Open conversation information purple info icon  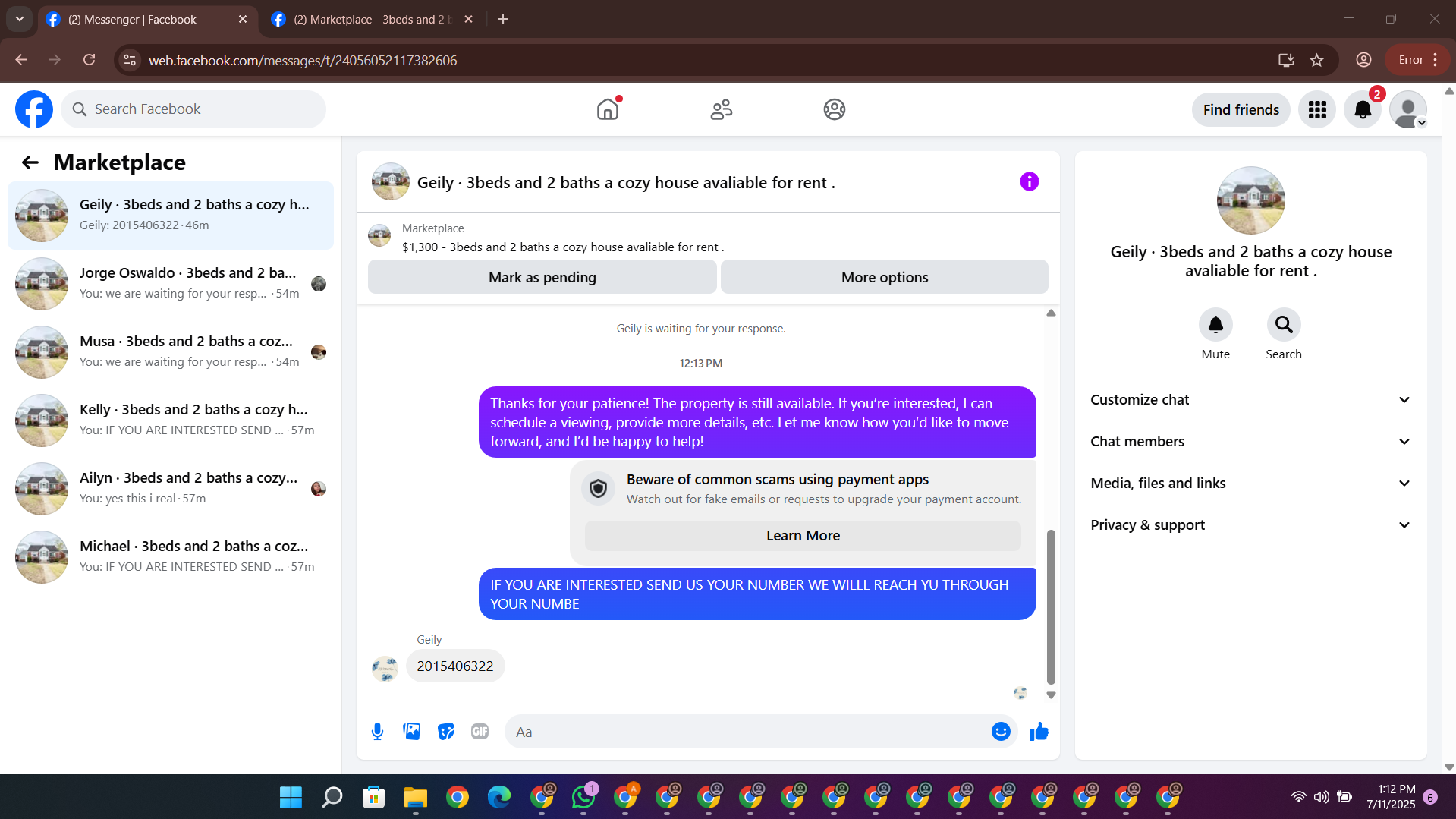(1030, 181)
